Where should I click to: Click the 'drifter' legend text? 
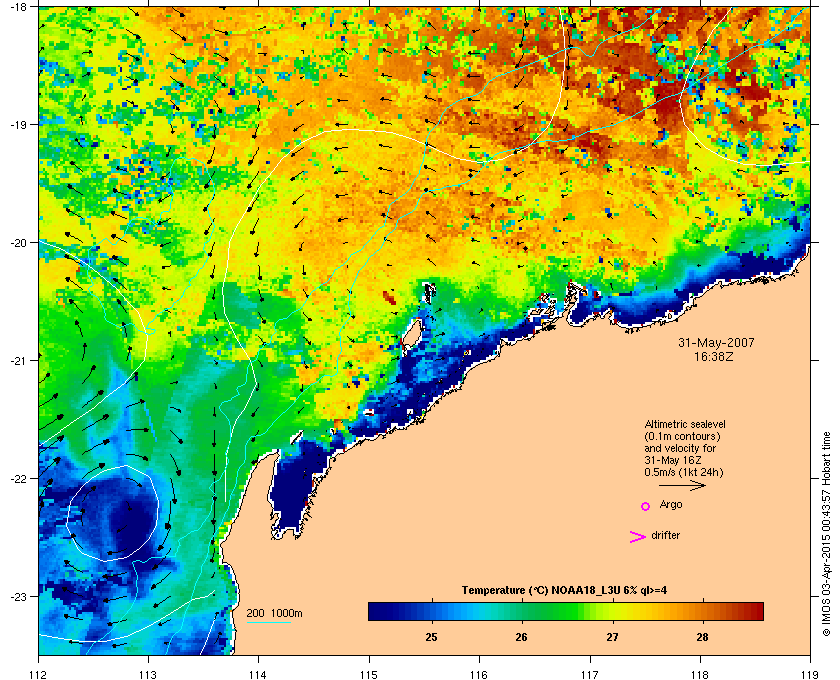[665, 535]
